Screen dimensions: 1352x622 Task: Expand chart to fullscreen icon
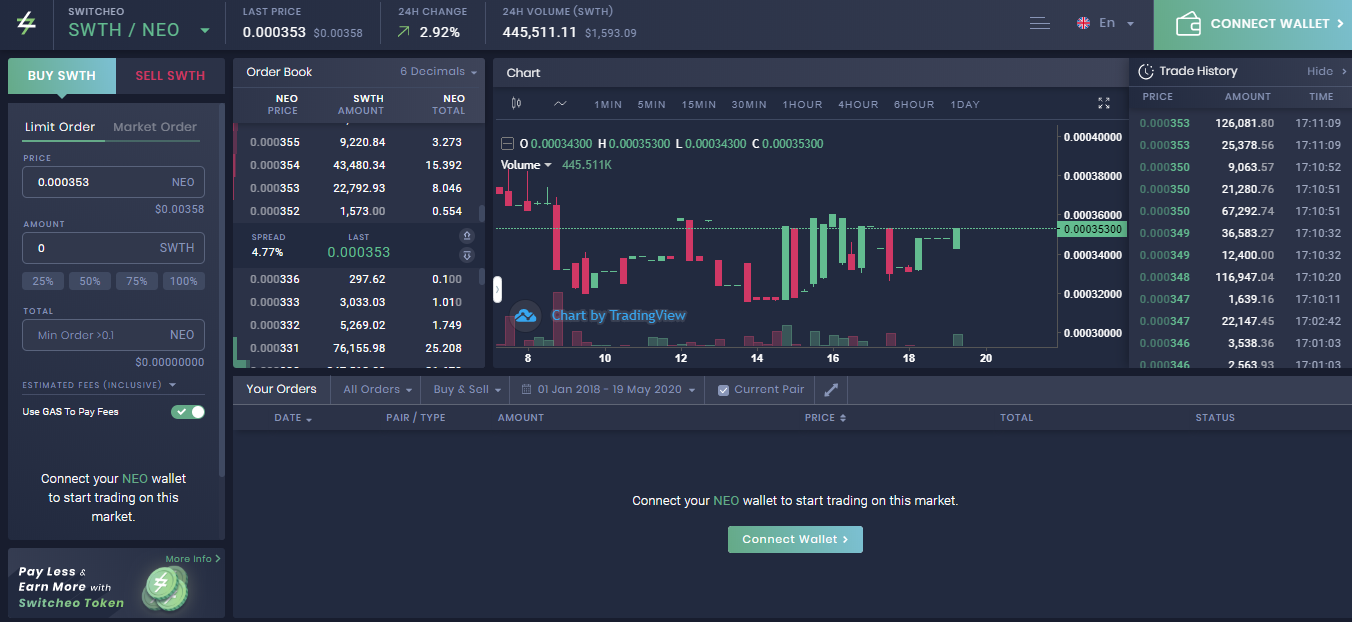tap(1104, 103)
